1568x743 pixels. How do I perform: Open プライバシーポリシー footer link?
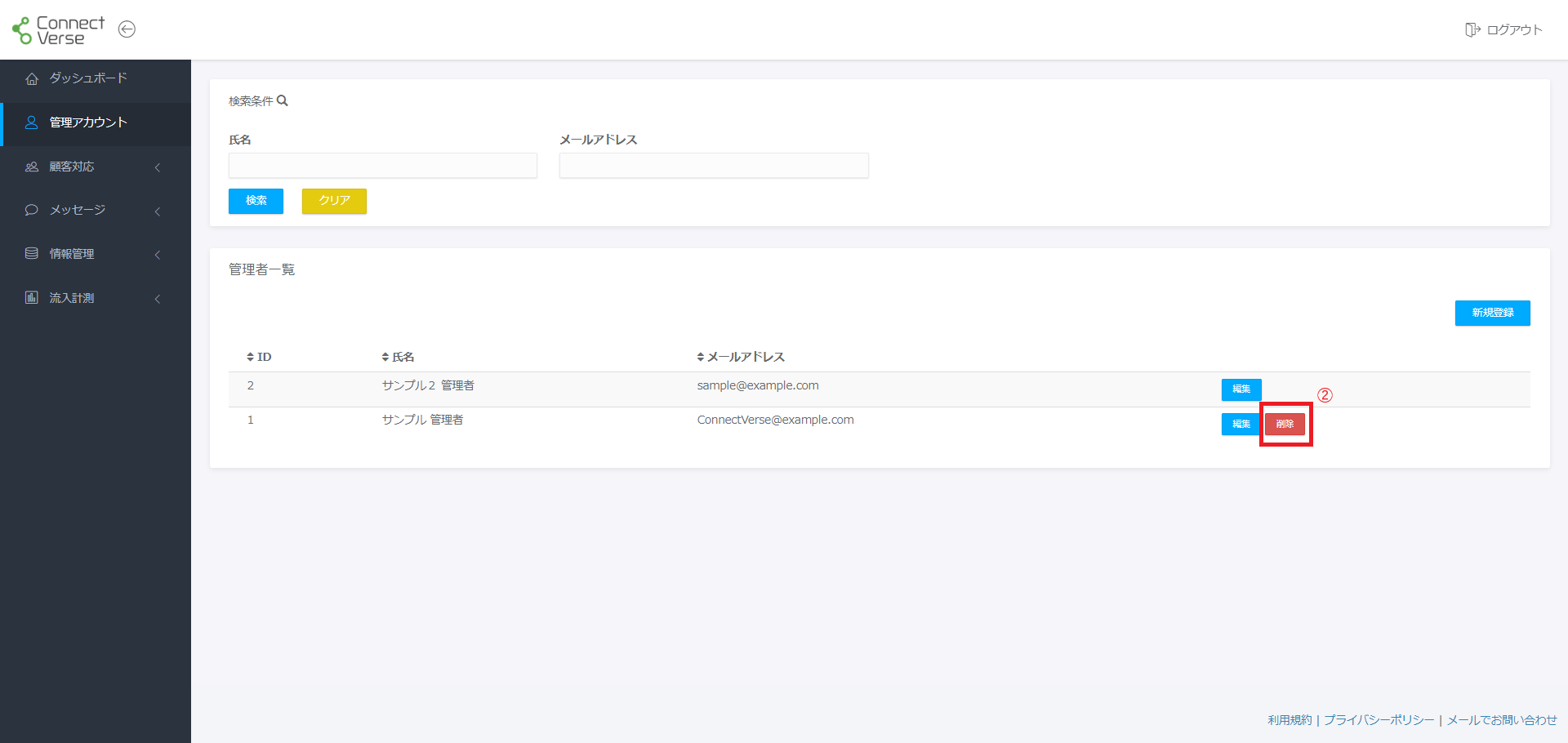click(x=1379, y=720)
